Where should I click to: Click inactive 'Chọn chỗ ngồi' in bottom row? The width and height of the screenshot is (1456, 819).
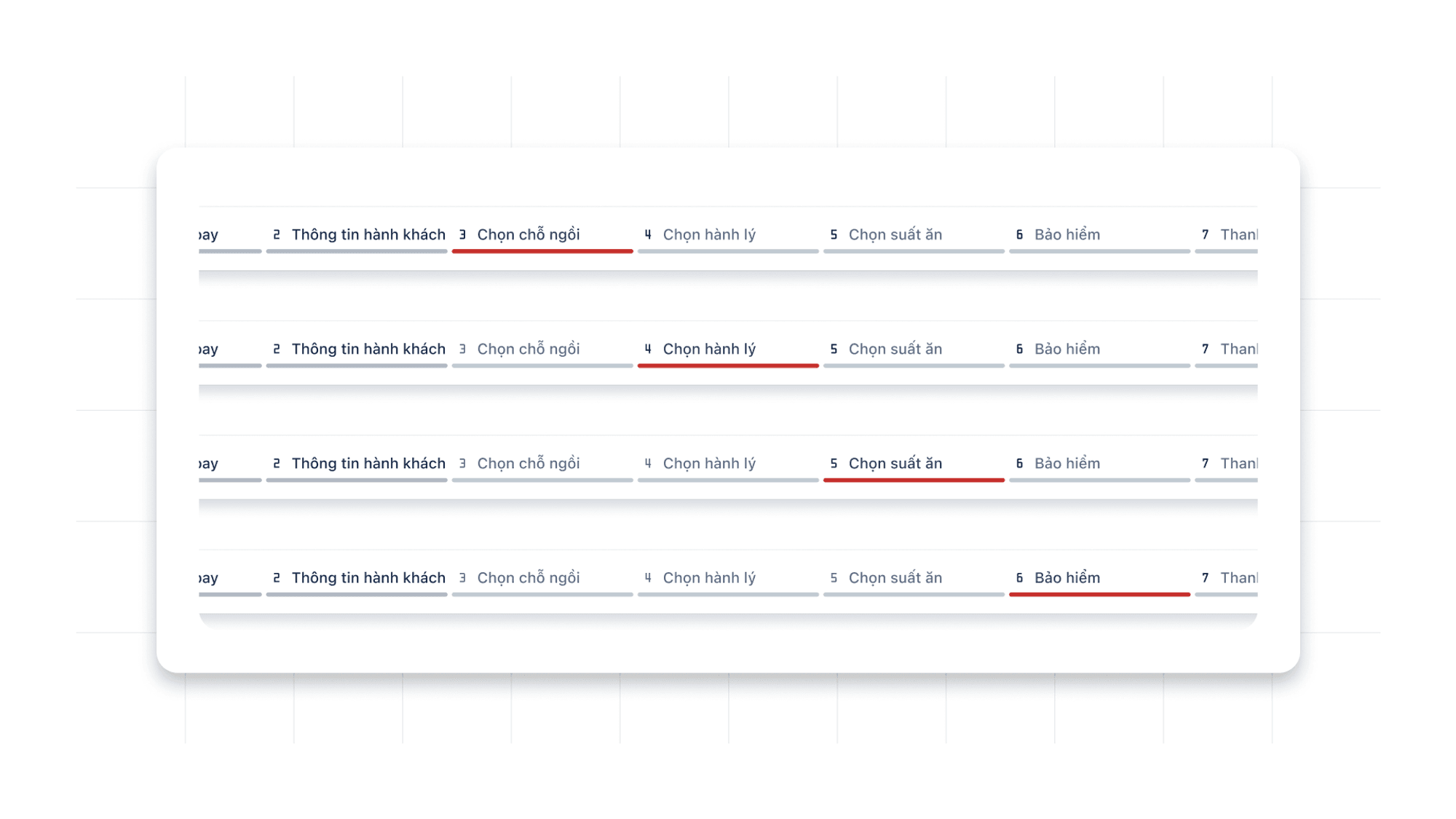528,577
